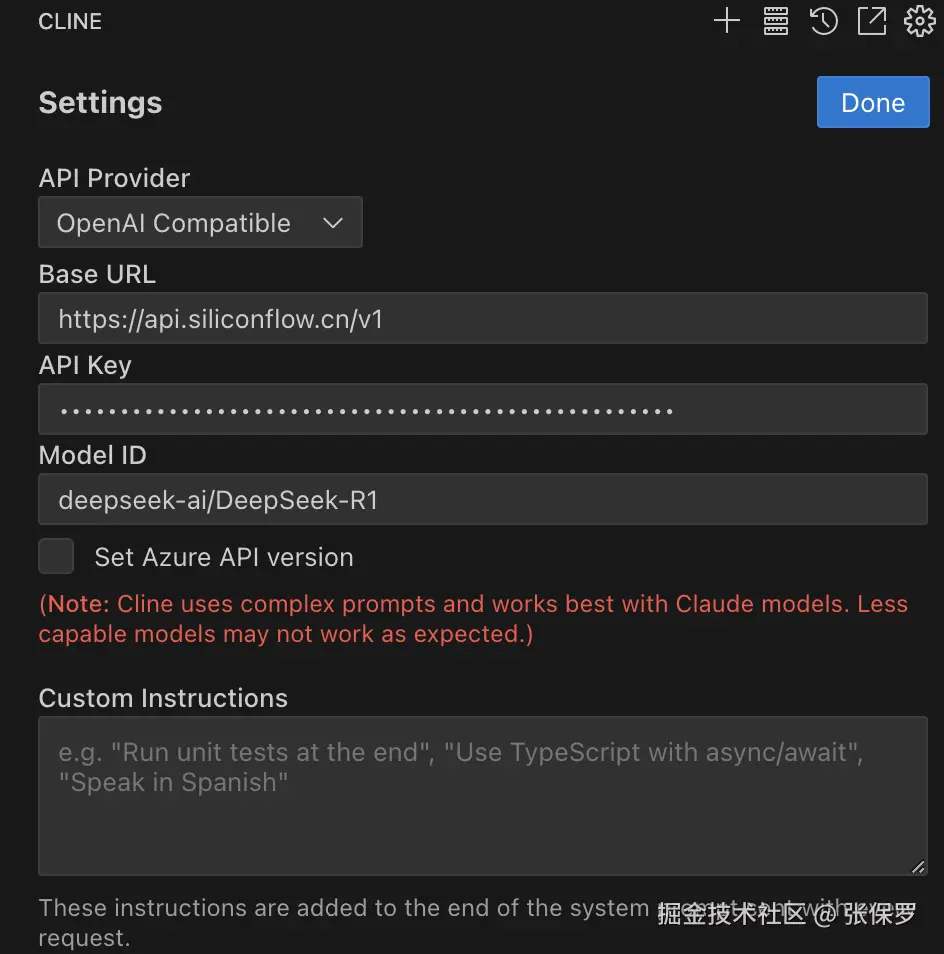Image resolution: width=944 pixels, height=954 pixels.
Task: Click inside the Custom Instructions text area
Action: [x=482, y=796]
